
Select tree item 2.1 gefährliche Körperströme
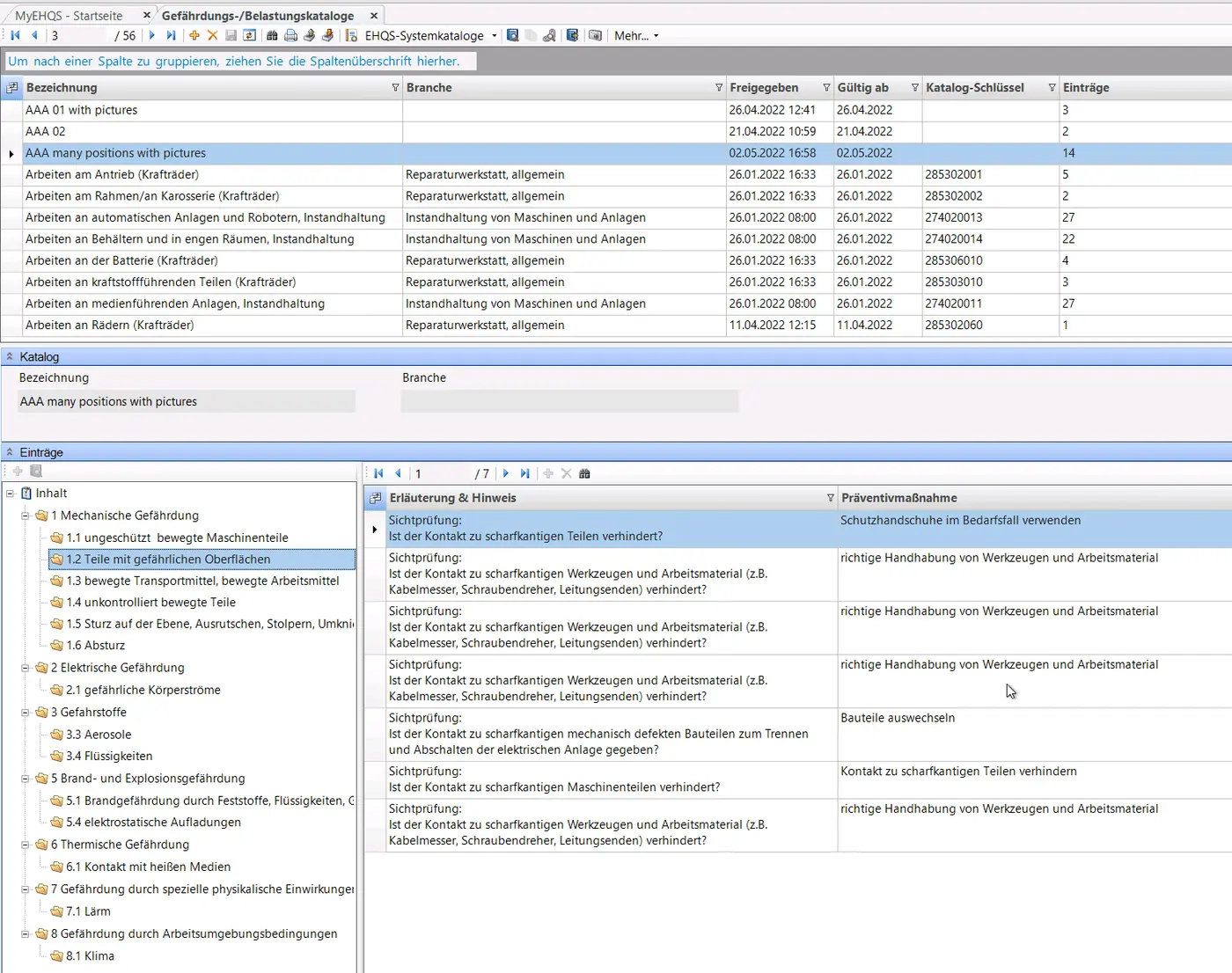pos(143,690)
